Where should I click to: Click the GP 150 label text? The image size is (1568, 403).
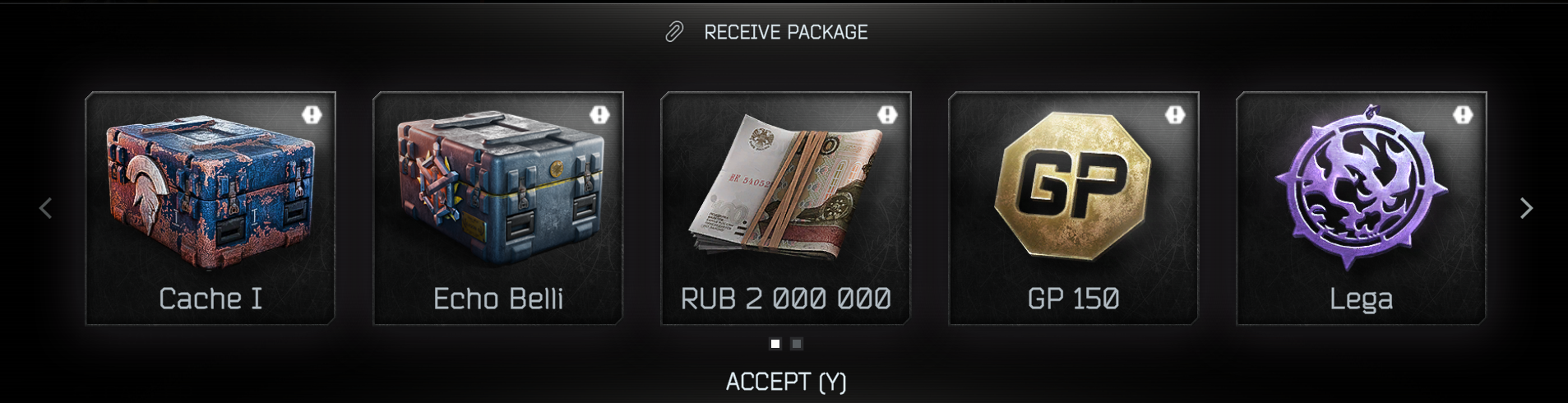[x=1073, y=299]
